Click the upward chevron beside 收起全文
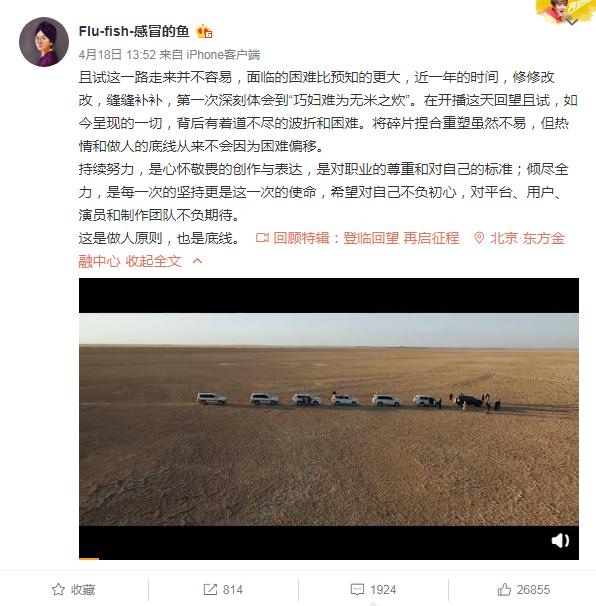Image resolution: width=596 pixels, height=606 pixels. [197, 261]
